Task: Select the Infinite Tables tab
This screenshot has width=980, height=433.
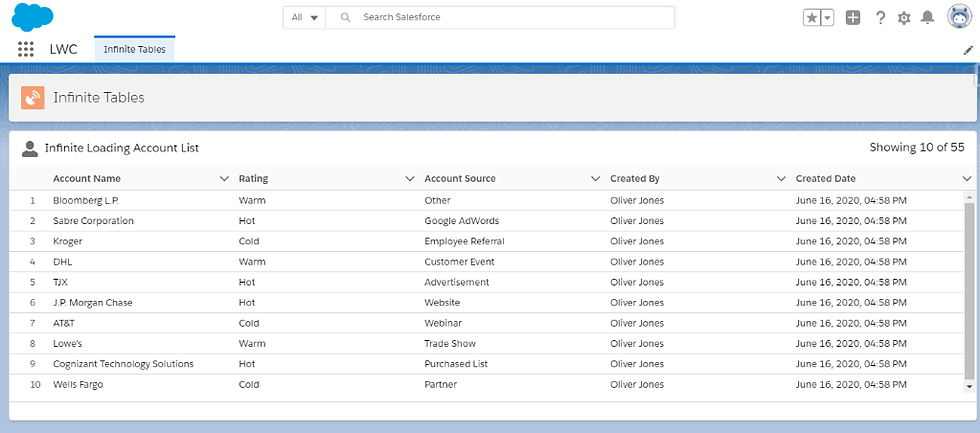Action: [x=134, y=49]
